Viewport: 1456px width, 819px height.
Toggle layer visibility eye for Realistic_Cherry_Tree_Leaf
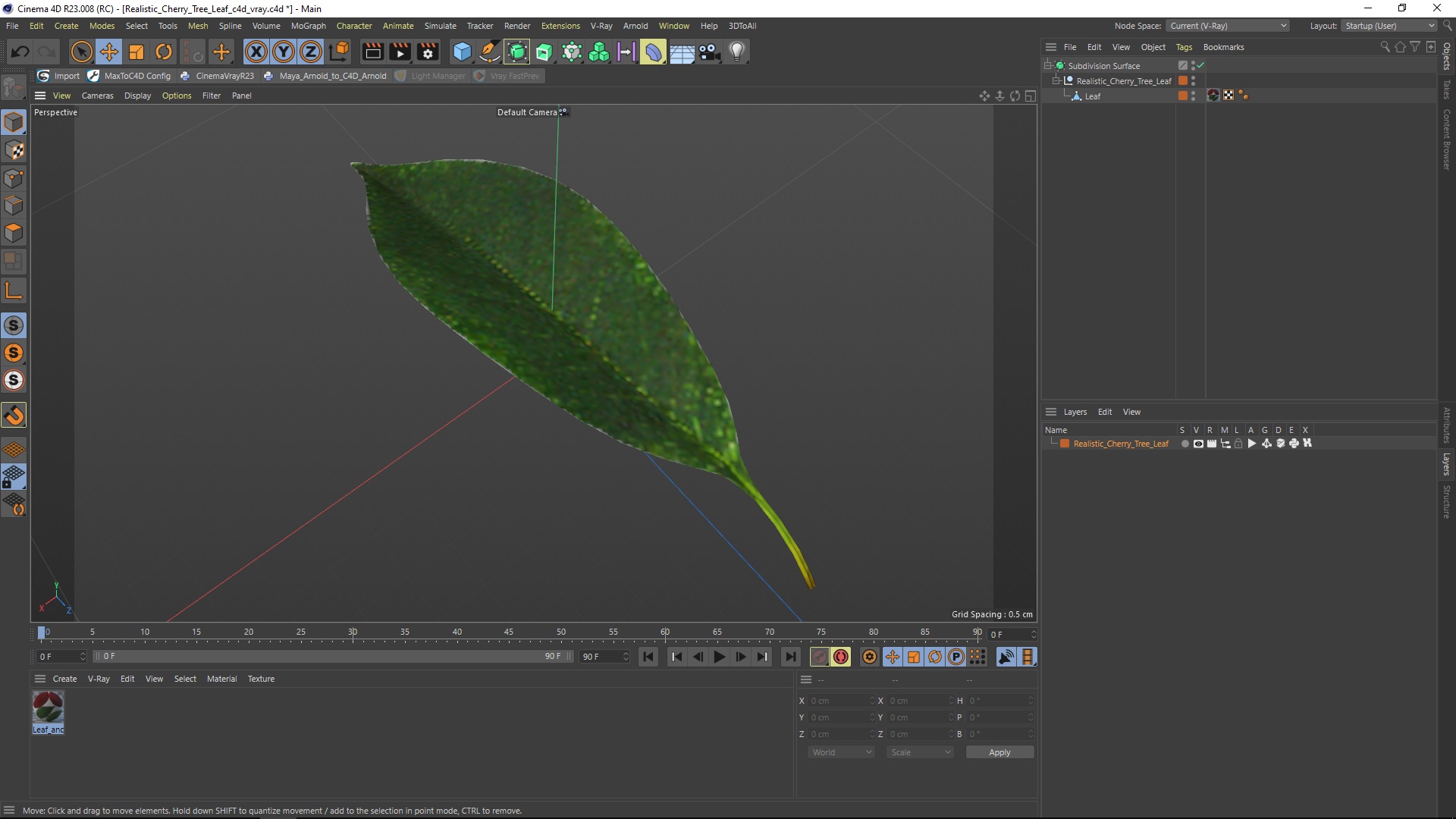1198,444
